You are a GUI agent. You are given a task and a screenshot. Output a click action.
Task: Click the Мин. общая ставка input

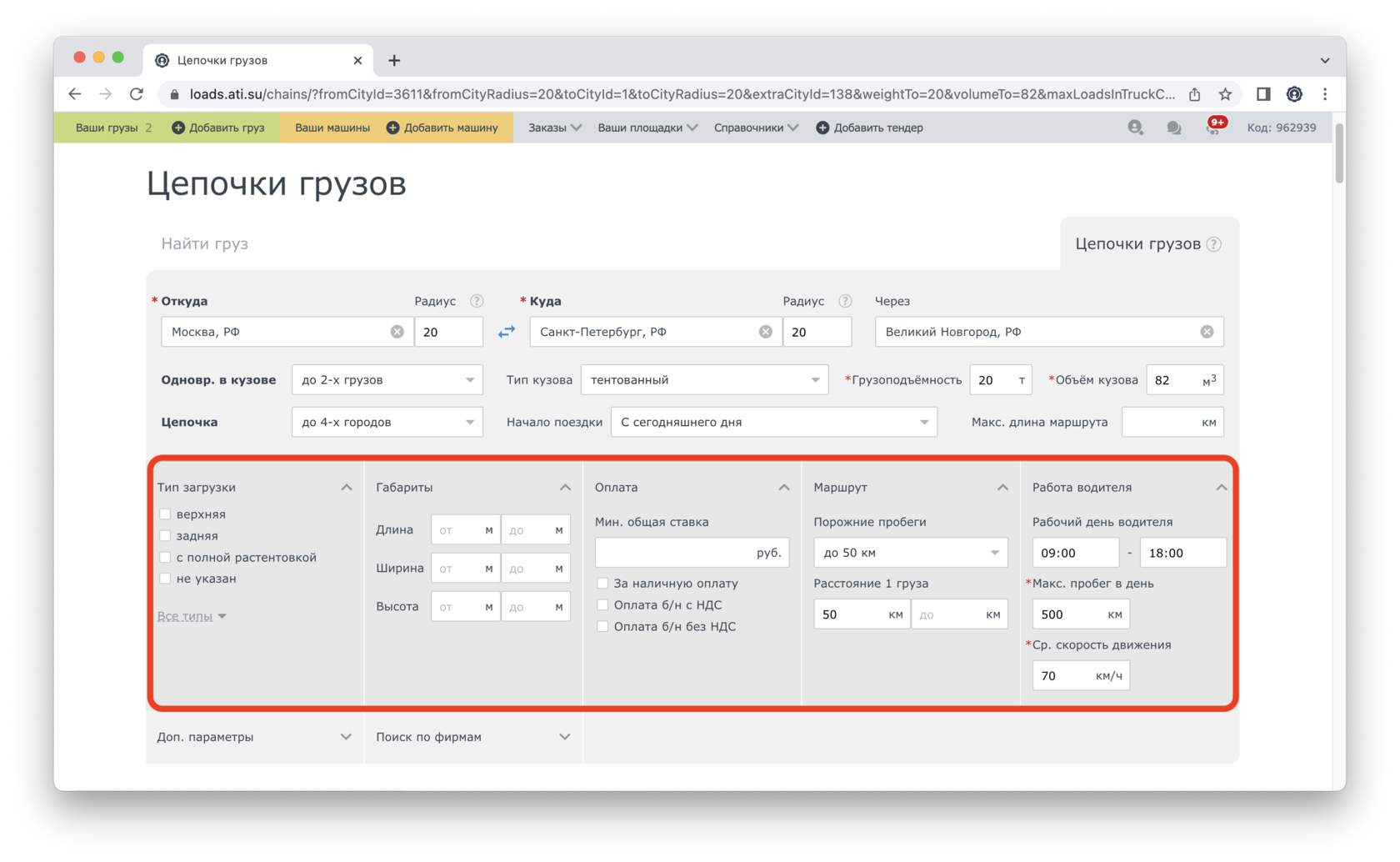click(x=692, y=553)
